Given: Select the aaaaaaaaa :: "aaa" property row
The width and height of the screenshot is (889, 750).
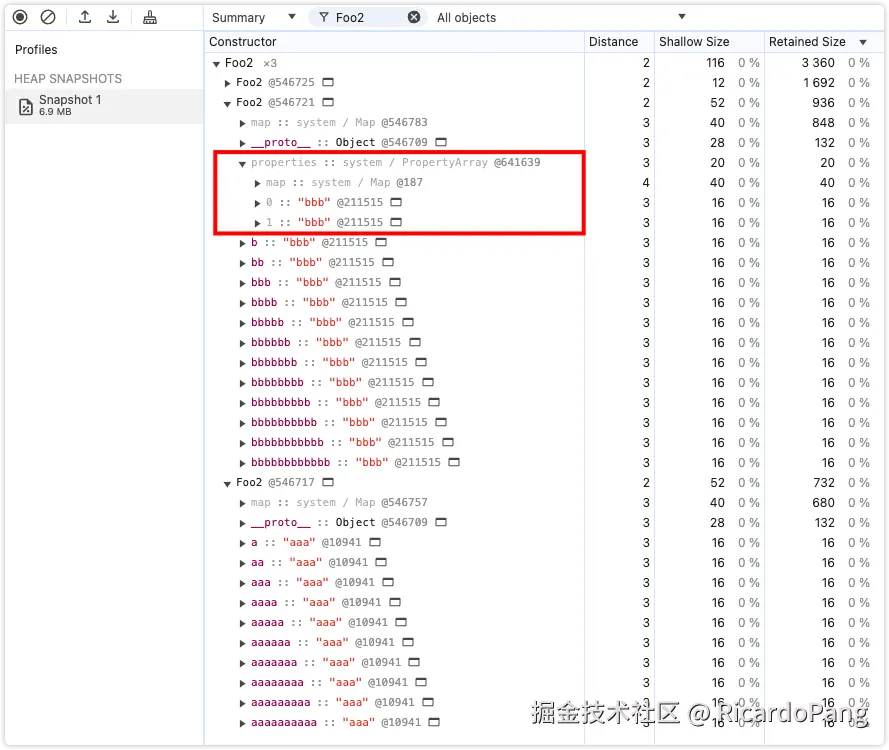Looking at the screenshot, I should [544, 702].
